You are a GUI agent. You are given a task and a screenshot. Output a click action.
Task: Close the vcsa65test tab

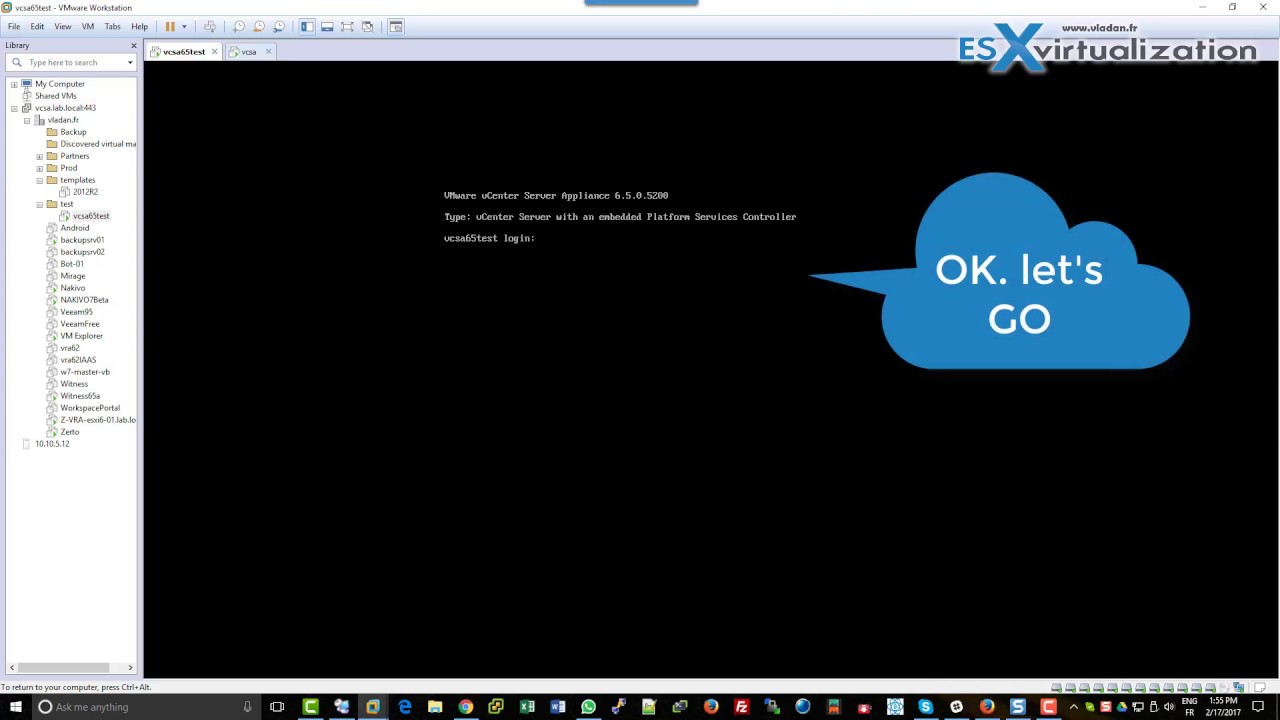click(214, 52)
